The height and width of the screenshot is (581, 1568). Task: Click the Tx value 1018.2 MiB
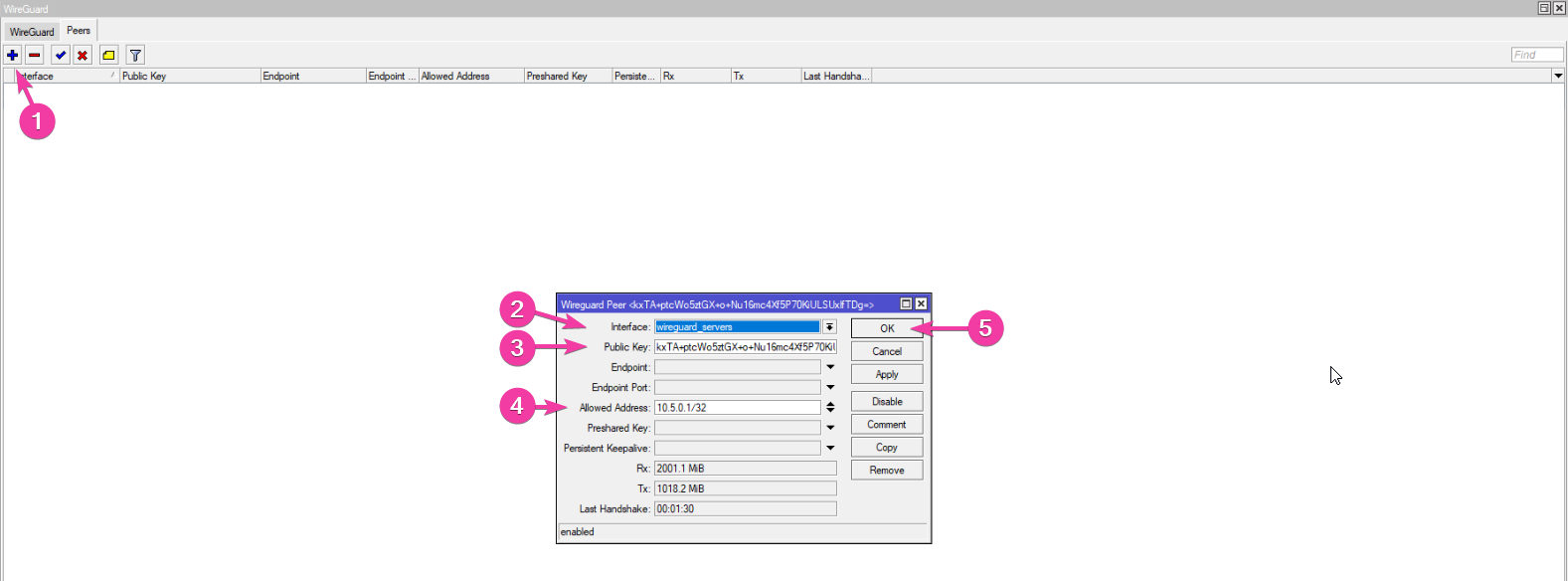(x=745, y=488)
